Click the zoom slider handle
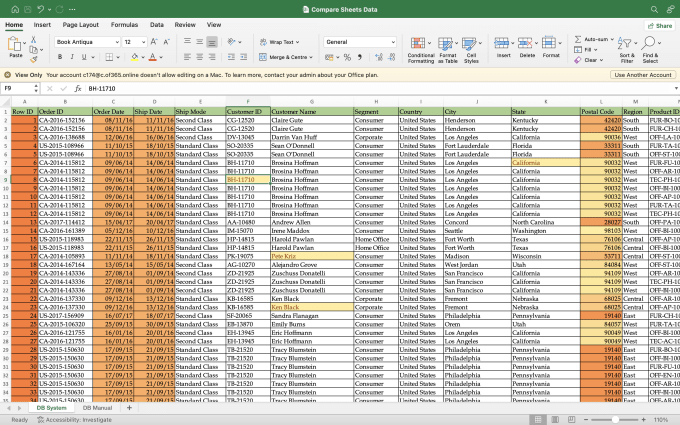Image resolution: width=680 pixels, height=425 pixels. click(615, 420)
